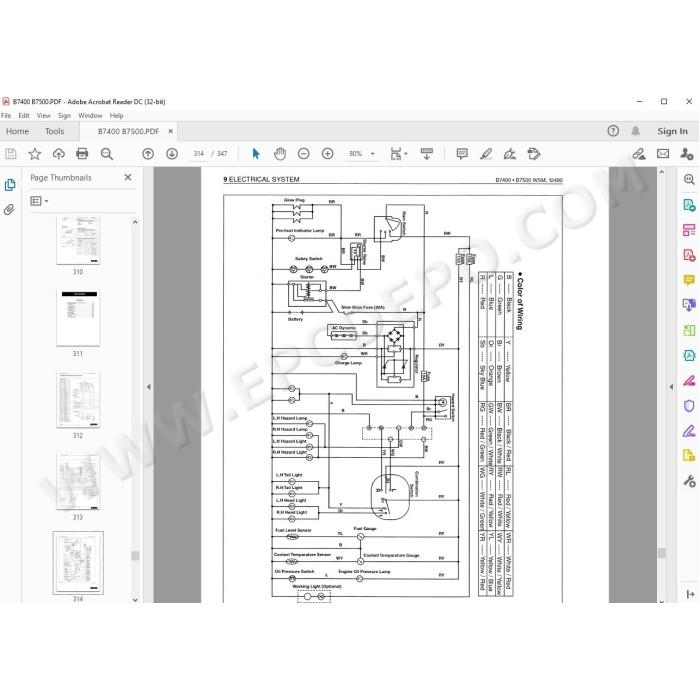Select page 313 thumbnail
This screenshot has height=700, width=700.
[x=78, y=481]
